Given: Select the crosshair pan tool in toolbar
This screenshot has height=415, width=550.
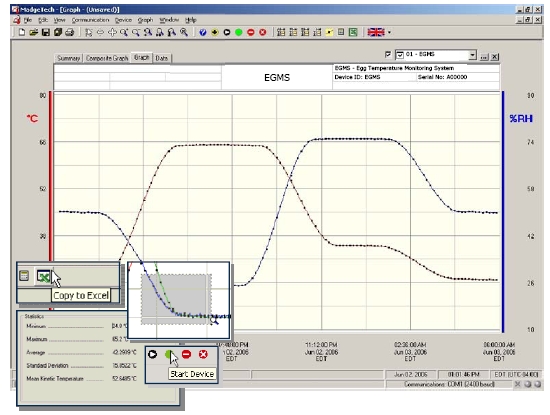Looking at the screenshot, I should pyautogui.click(x=112, y=32).
